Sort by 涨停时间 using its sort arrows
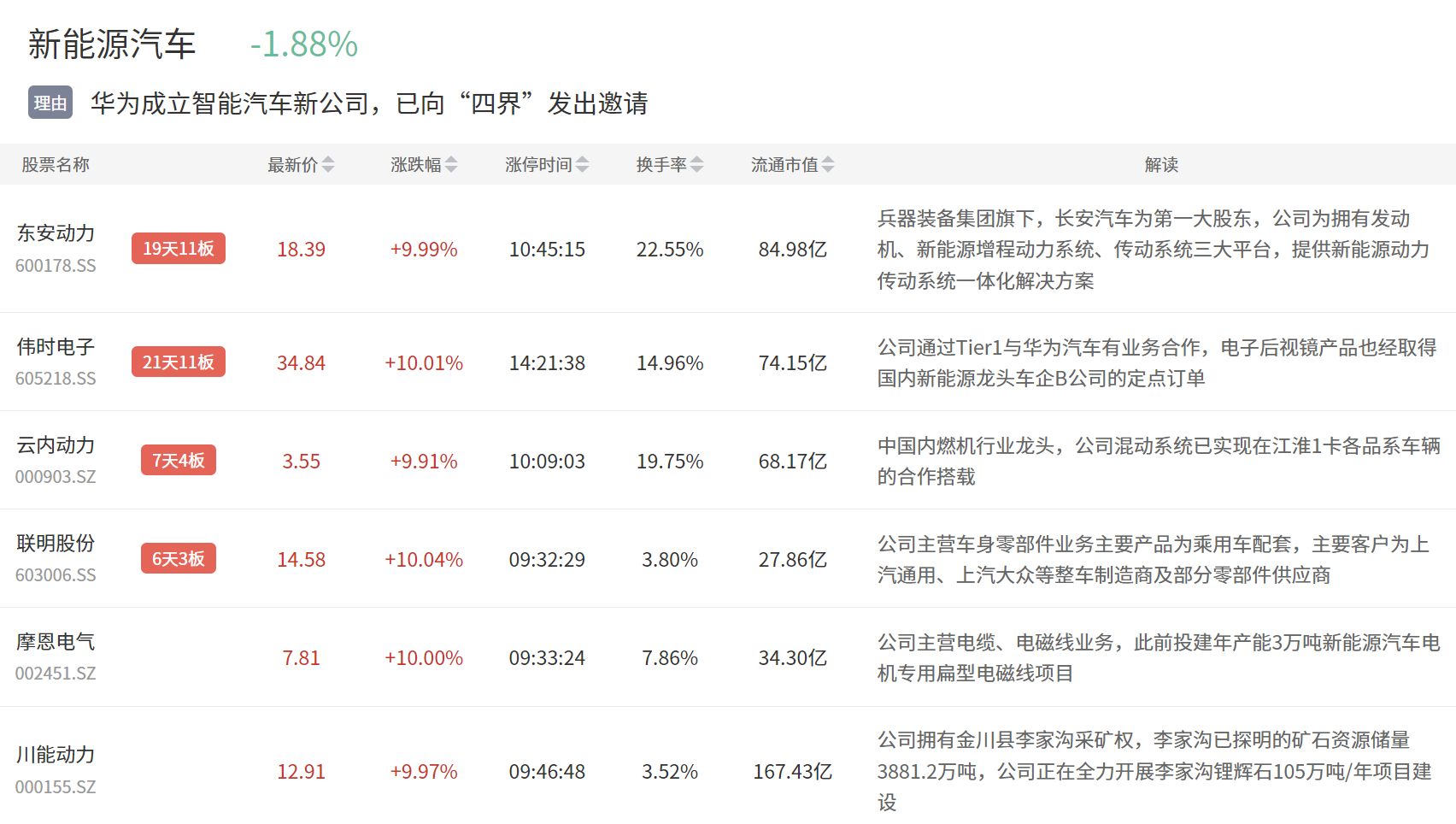Image resolution: width=1456 pixels, height=824 pixels. click(583, 165)
